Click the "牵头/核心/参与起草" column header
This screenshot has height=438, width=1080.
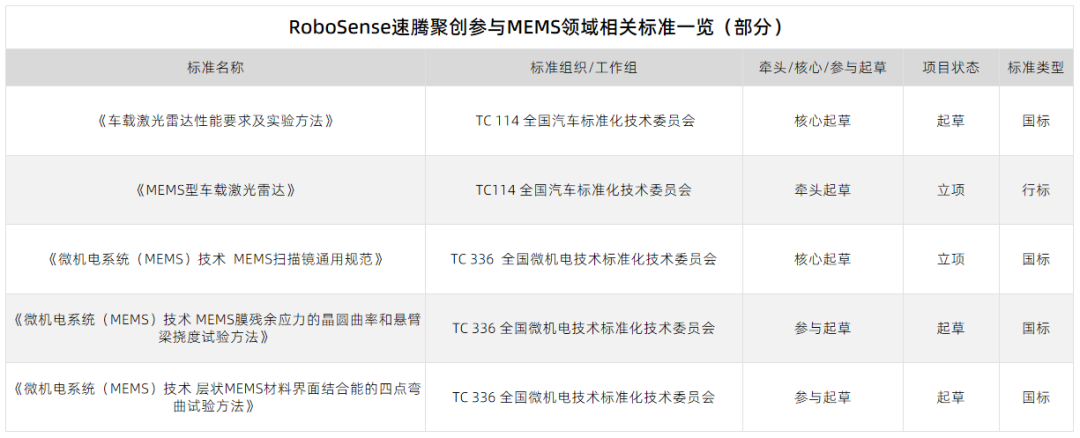822,68
